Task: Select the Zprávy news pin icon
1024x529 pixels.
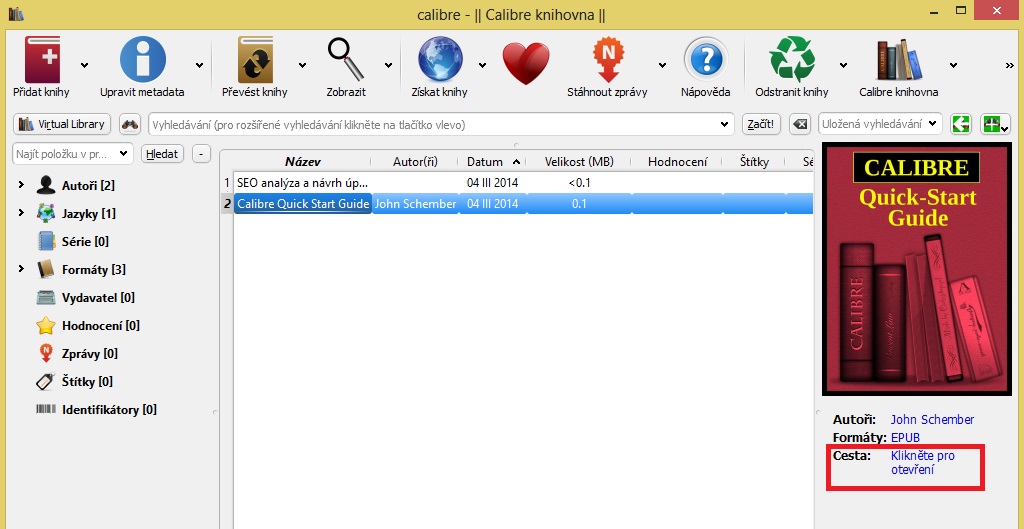Action: (x=46, y=353)
